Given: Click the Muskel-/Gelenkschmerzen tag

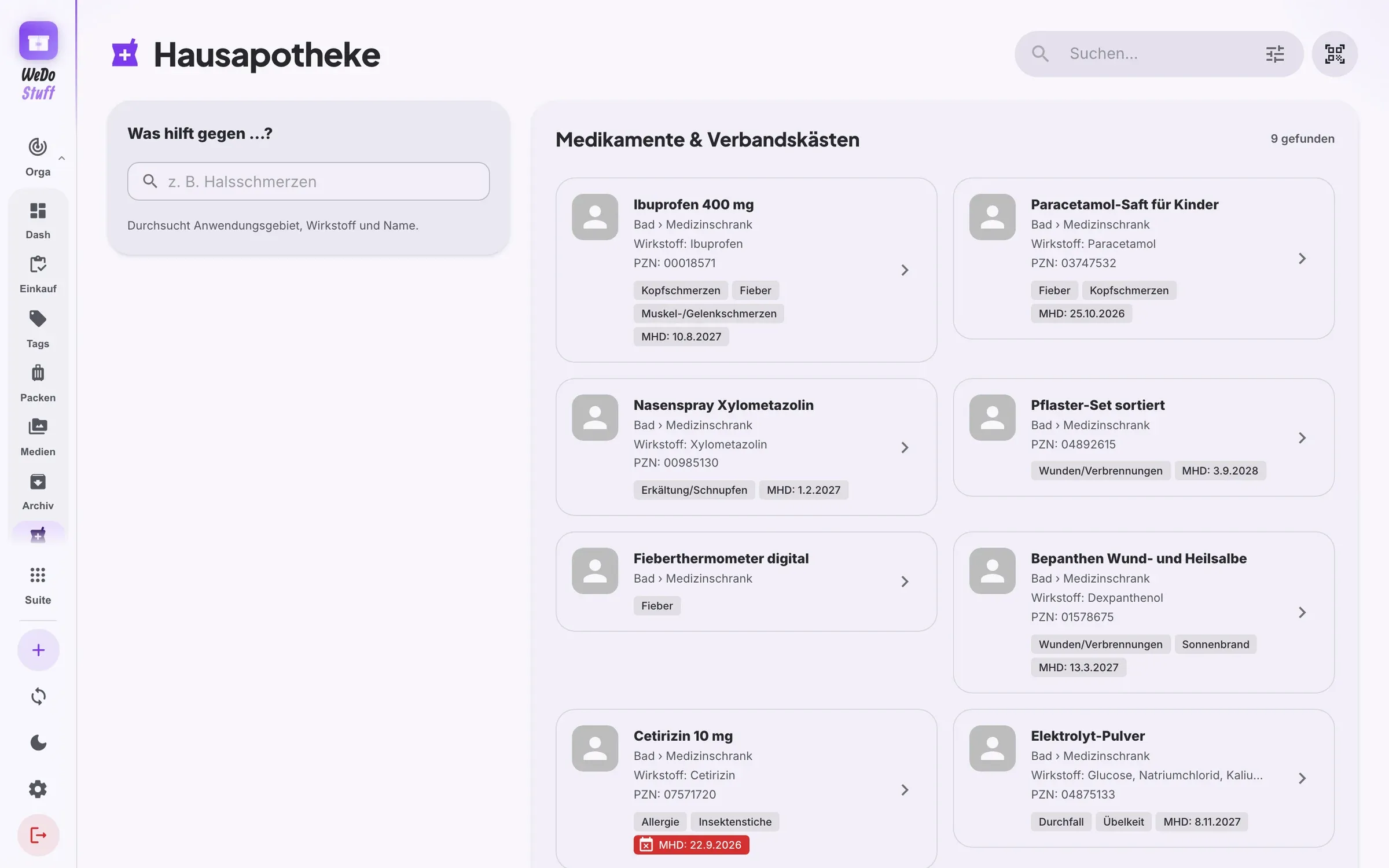Looking at the screenshot, I should [x=708, y=314].
